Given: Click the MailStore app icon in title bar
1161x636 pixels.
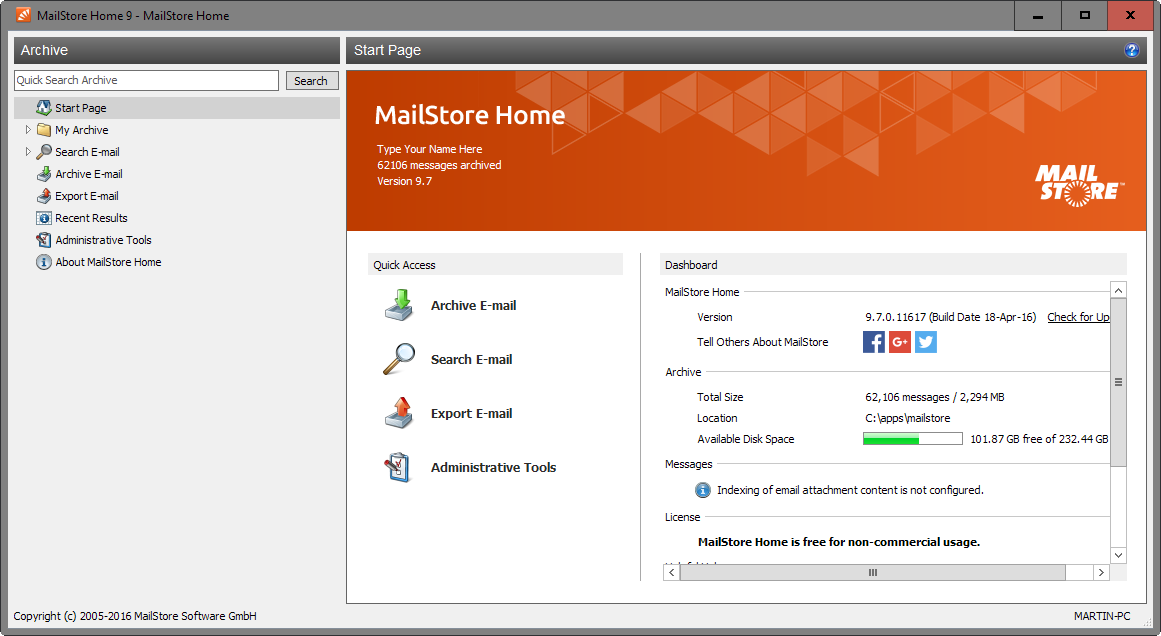Looking at the screenshot, I should pos(24,15).
